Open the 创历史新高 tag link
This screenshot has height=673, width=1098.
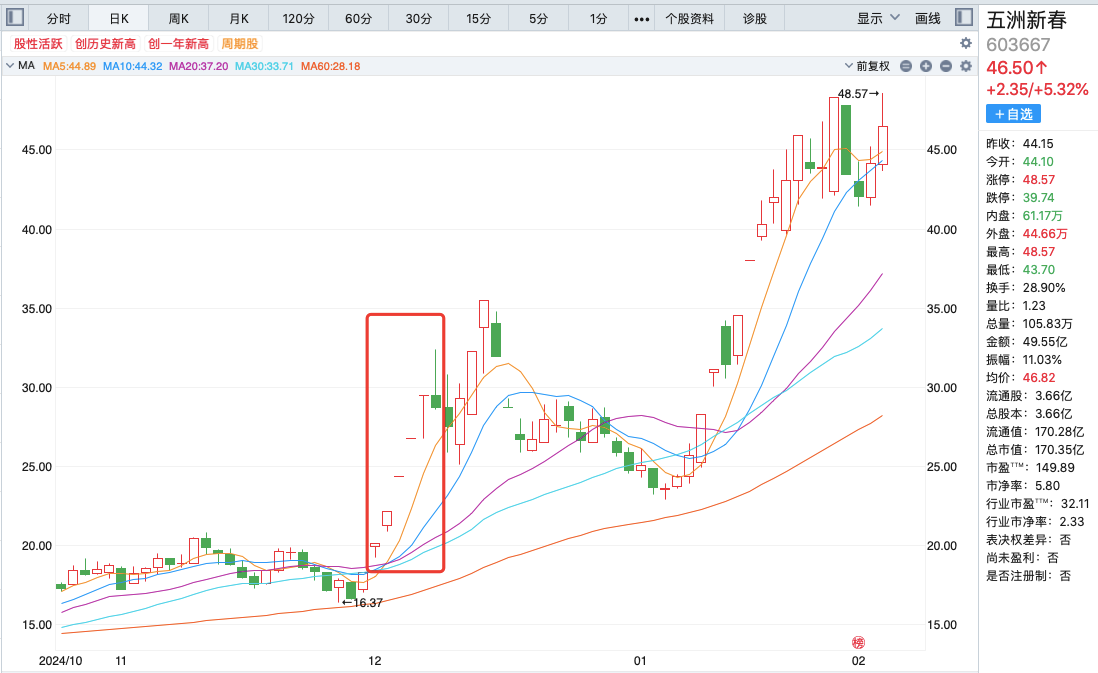click(x=105, y=44)
